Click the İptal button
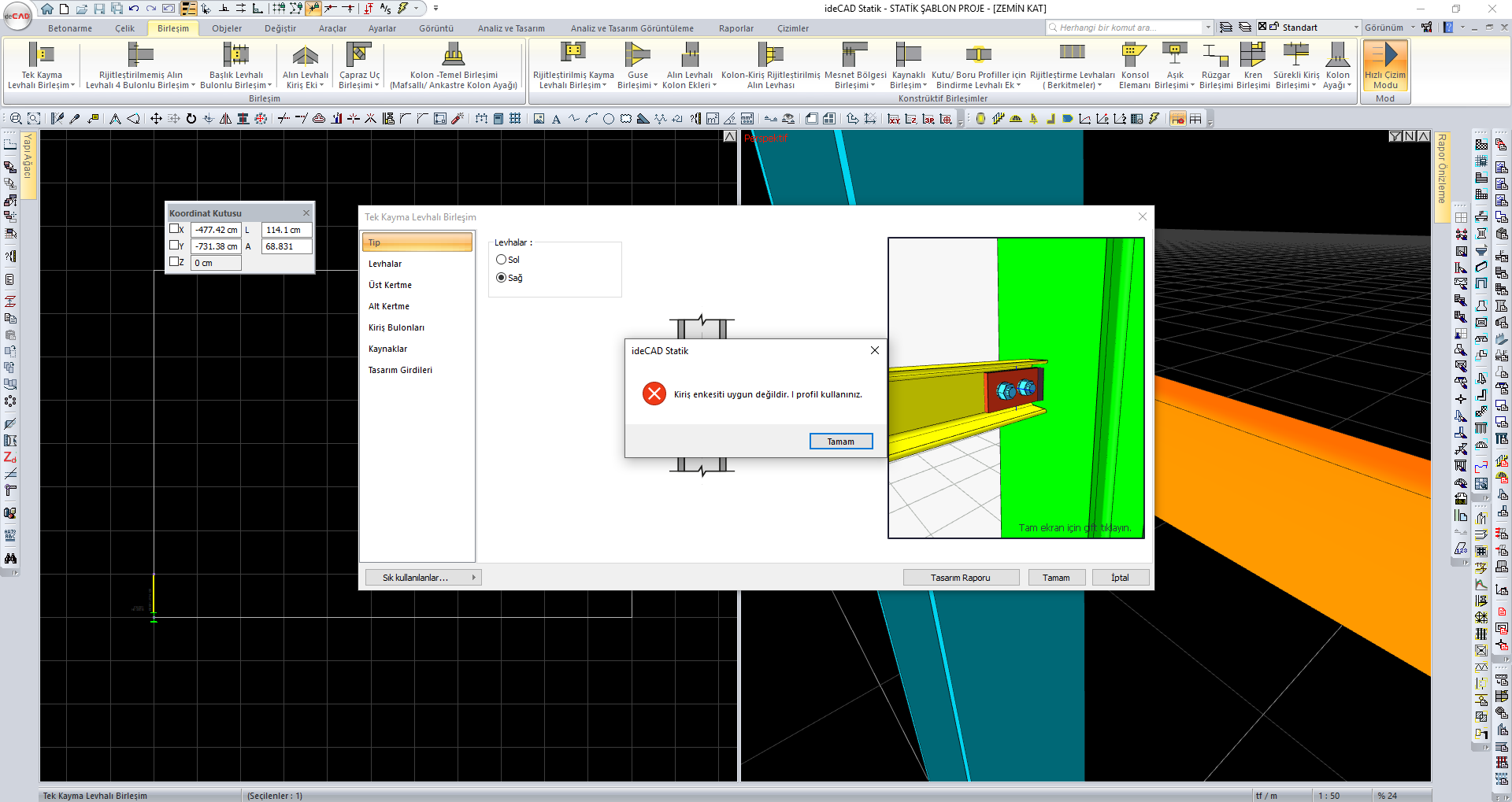 coord(1120,578)
